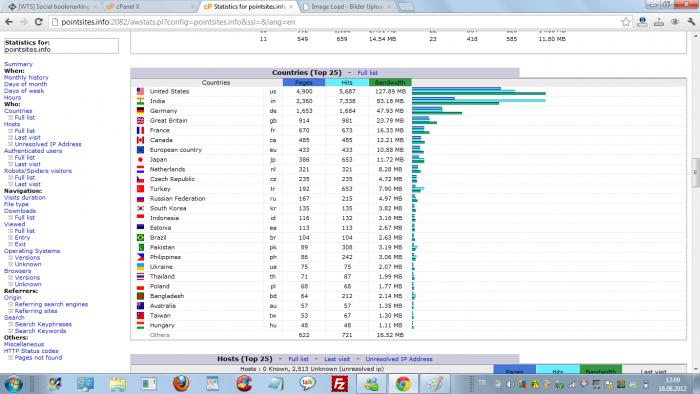Open the Miscellaneous link
Image resolution: width=700 pixels, height=394 pixels.
[24, 344]
